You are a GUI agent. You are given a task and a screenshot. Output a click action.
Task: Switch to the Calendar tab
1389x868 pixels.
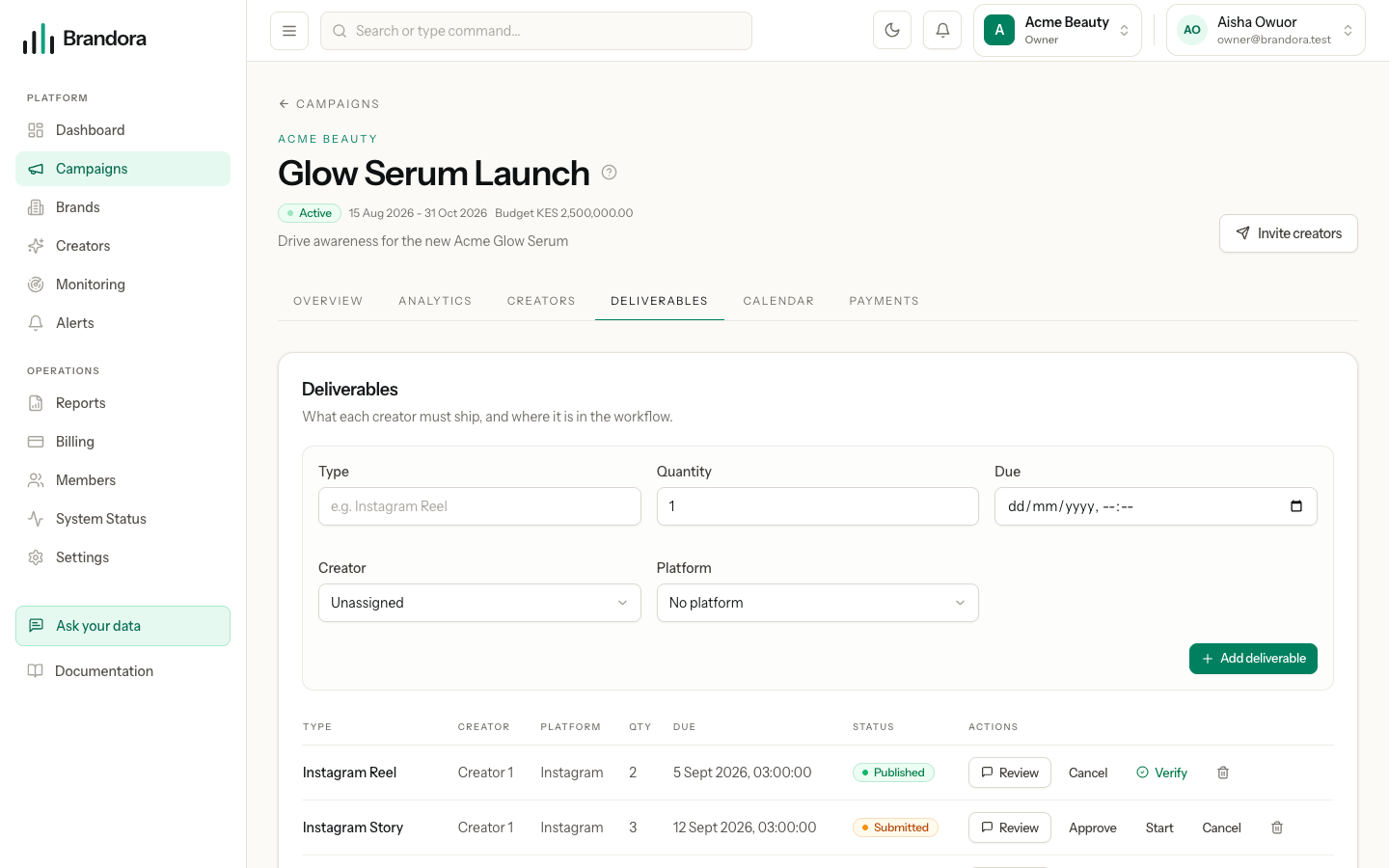778,301
